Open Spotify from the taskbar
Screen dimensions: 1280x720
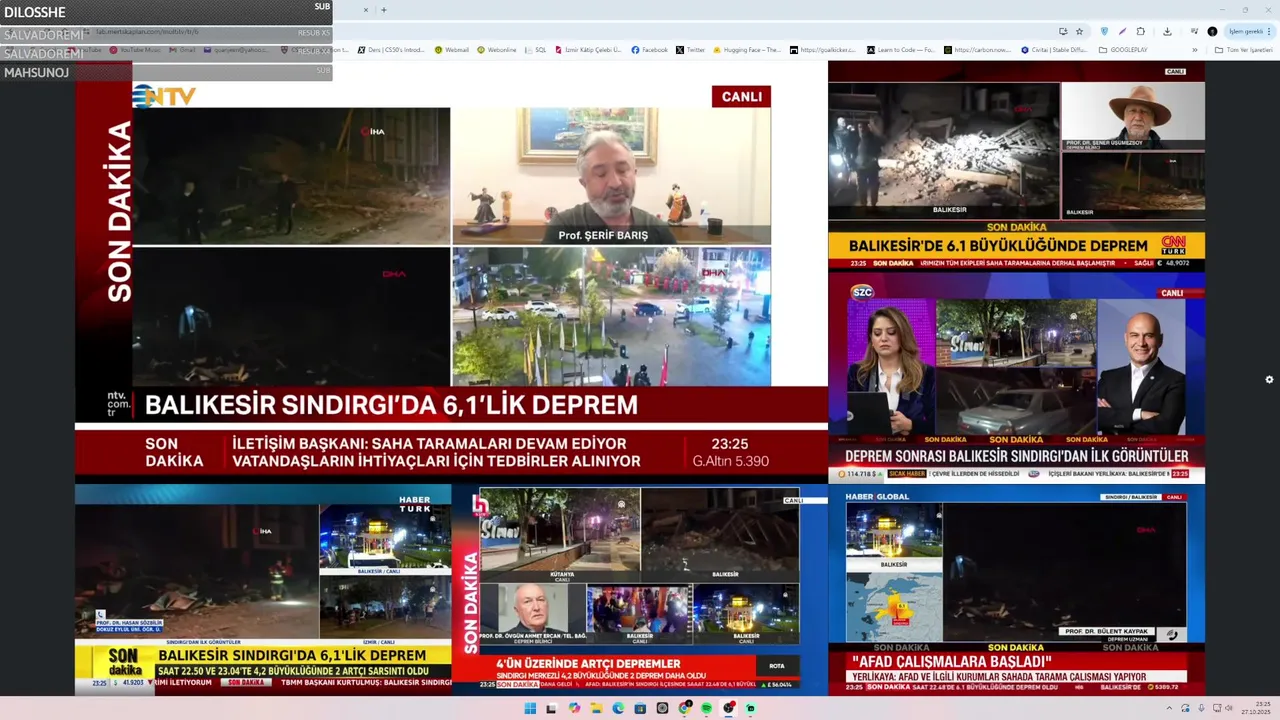706,708
